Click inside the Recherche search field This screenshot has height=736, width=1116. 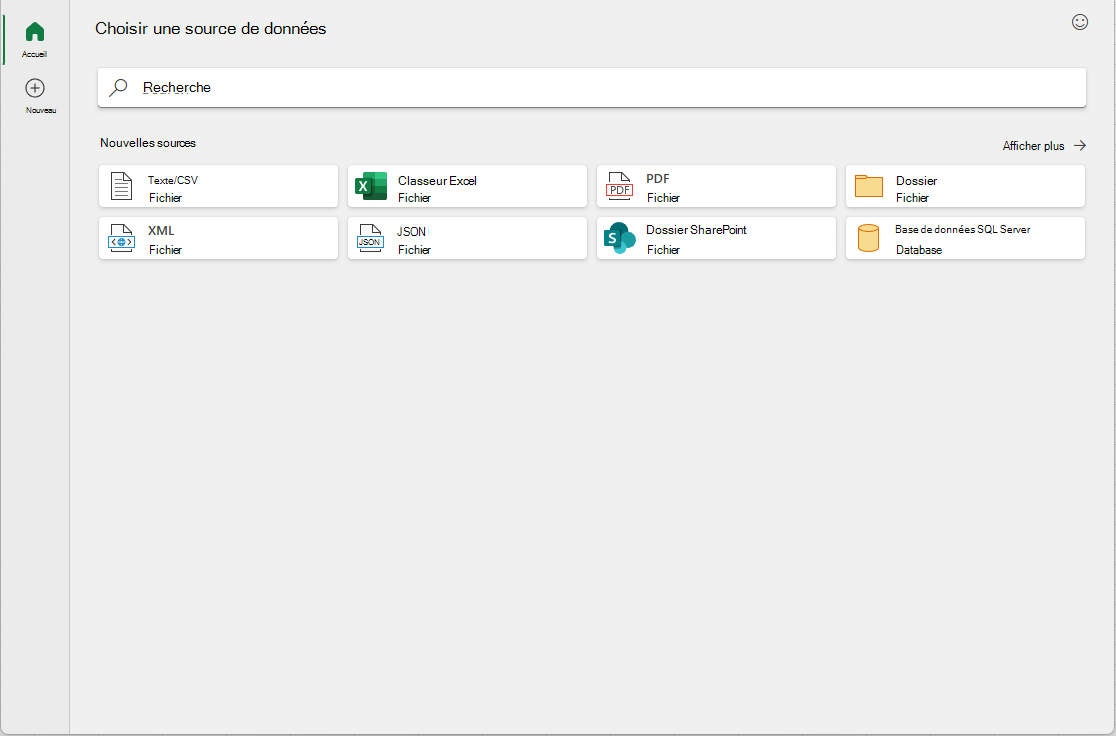591,88
